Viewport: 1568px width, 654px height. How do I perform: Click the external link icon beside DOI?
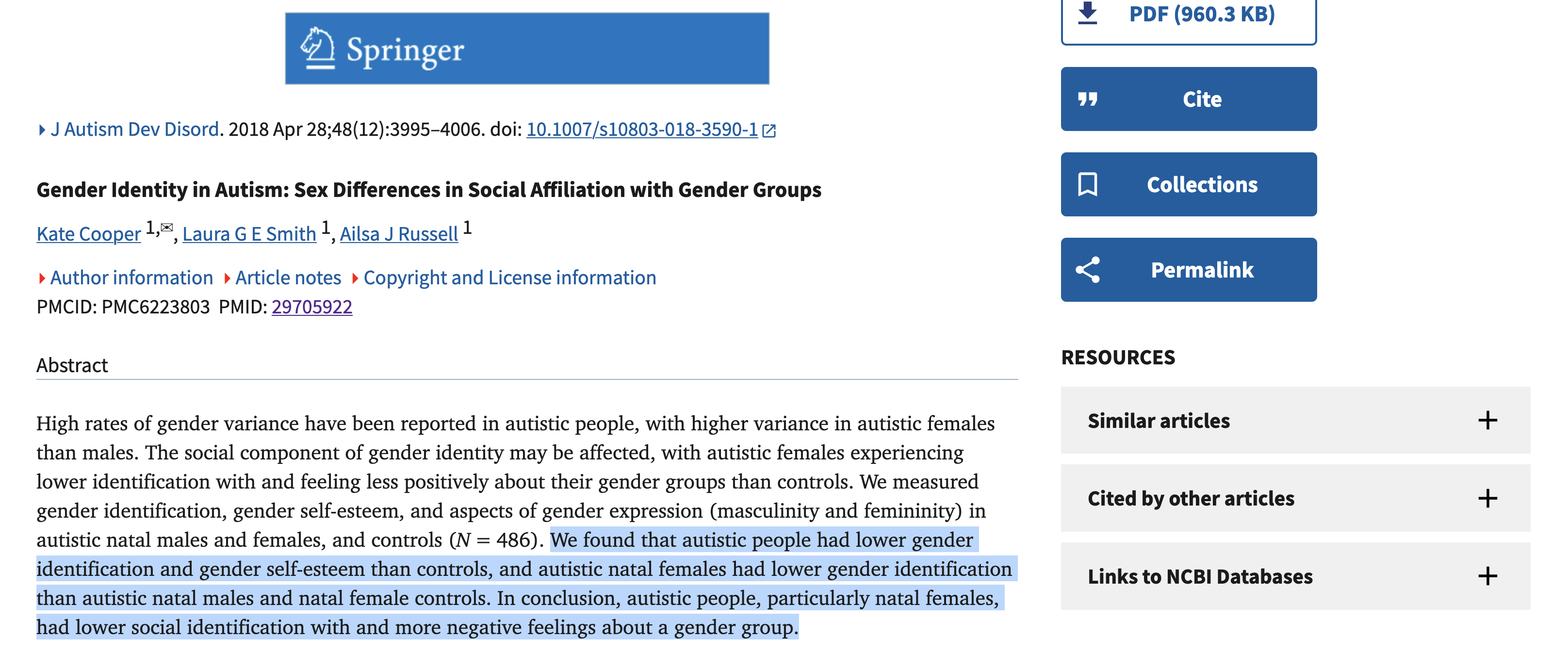(769, 131)
